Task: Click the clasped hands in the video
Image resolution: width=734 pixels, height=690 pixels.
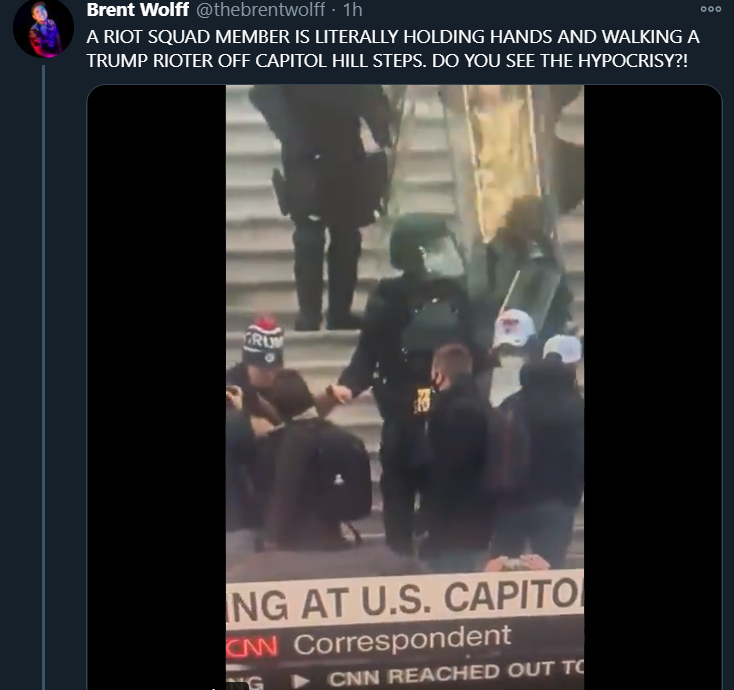Action: tap(339, 393)
